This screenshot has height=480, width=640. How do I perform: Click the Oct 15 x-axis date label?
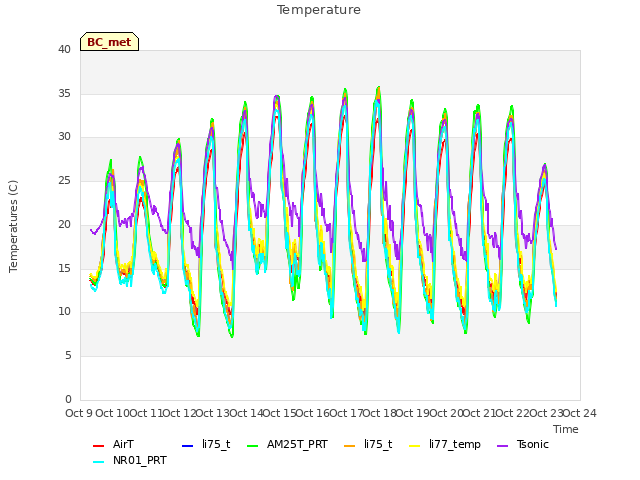point(279,413)
